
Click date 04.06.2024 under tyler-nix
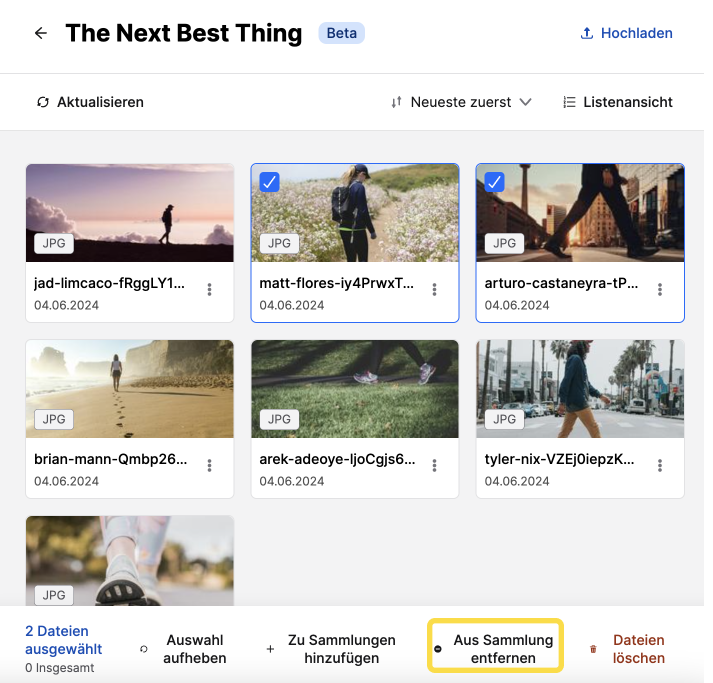(x=517, y=481)
